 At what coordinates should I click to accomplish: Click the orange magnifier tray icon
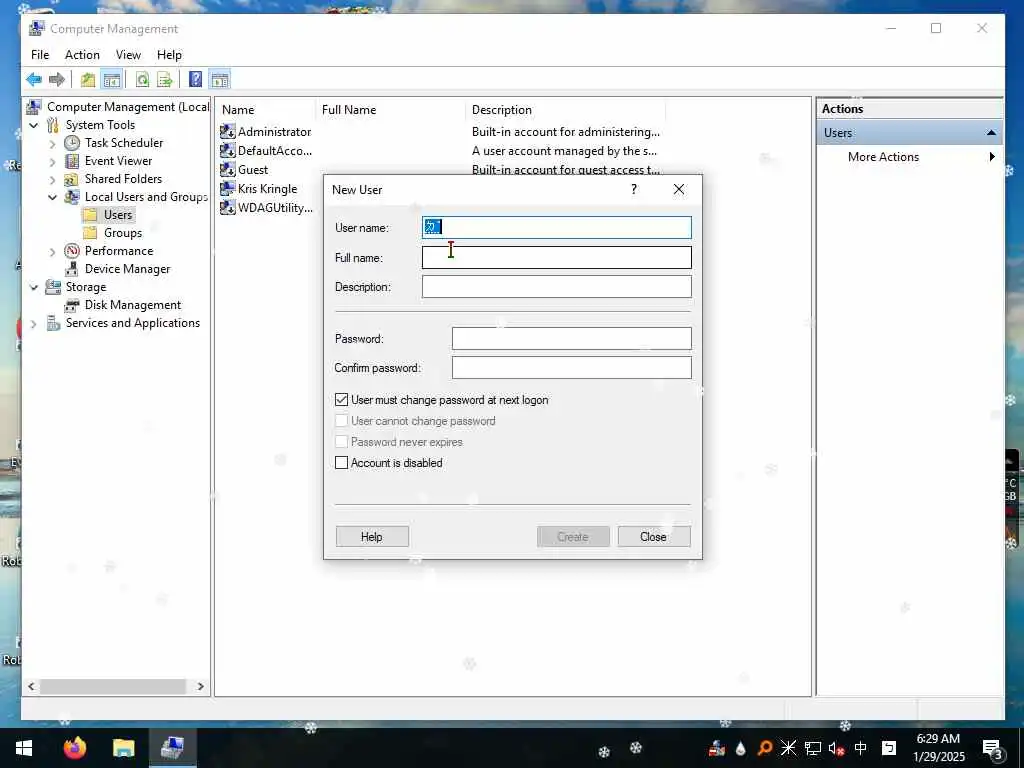[764, 748]
